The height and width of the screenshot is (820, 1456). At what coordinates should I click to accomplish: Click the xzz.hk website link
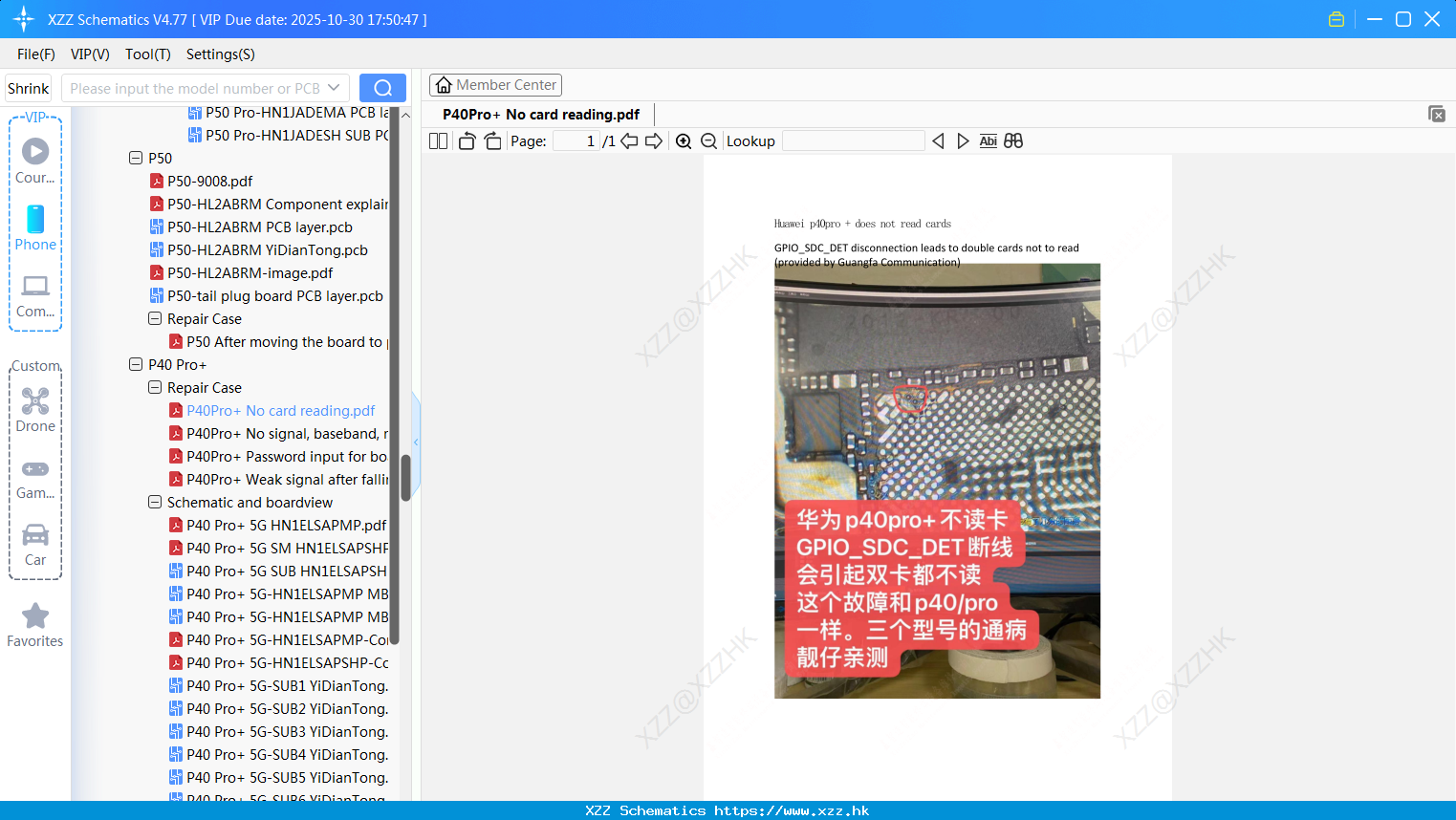point(792,810)
